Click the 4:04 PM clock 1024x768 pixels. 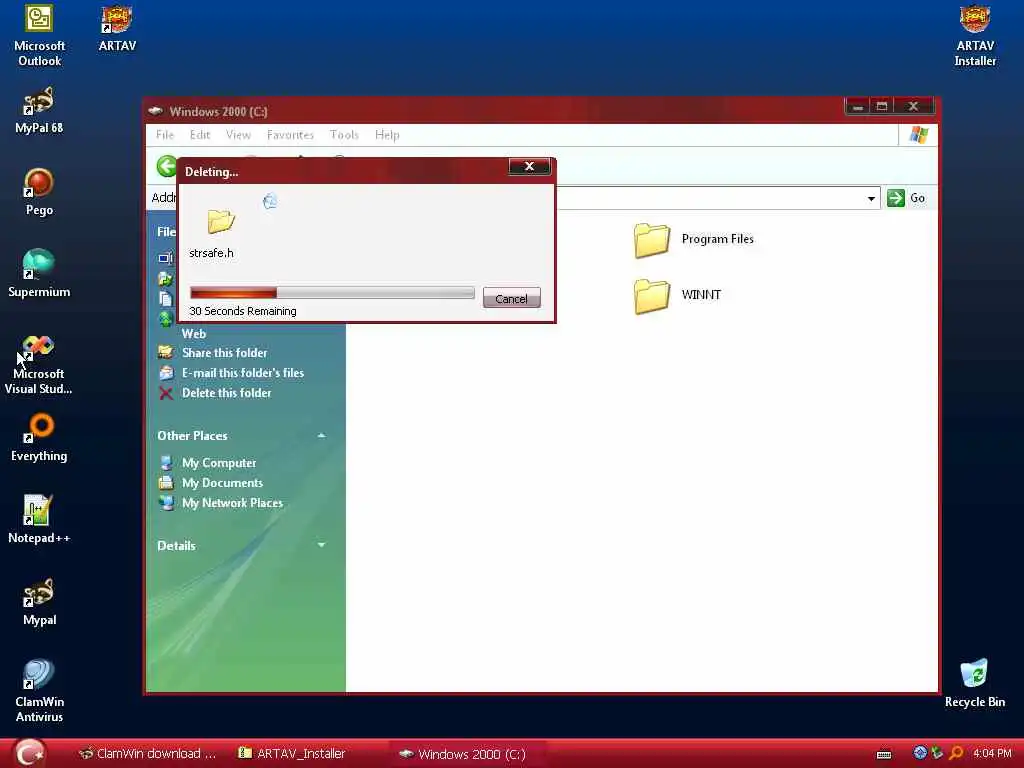tap(992, 754)
